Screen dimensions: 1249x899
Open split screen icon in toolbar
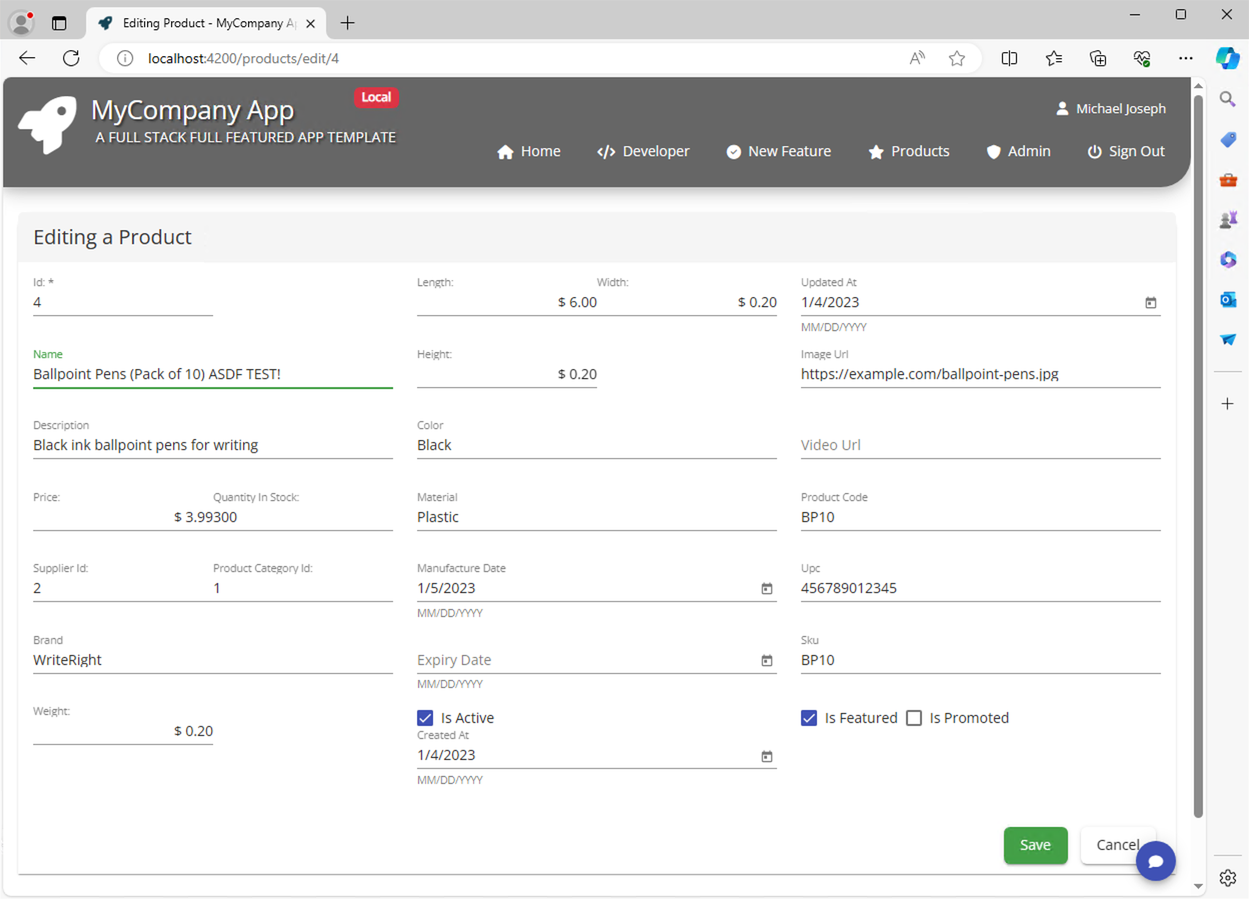tap(1010, 58)
